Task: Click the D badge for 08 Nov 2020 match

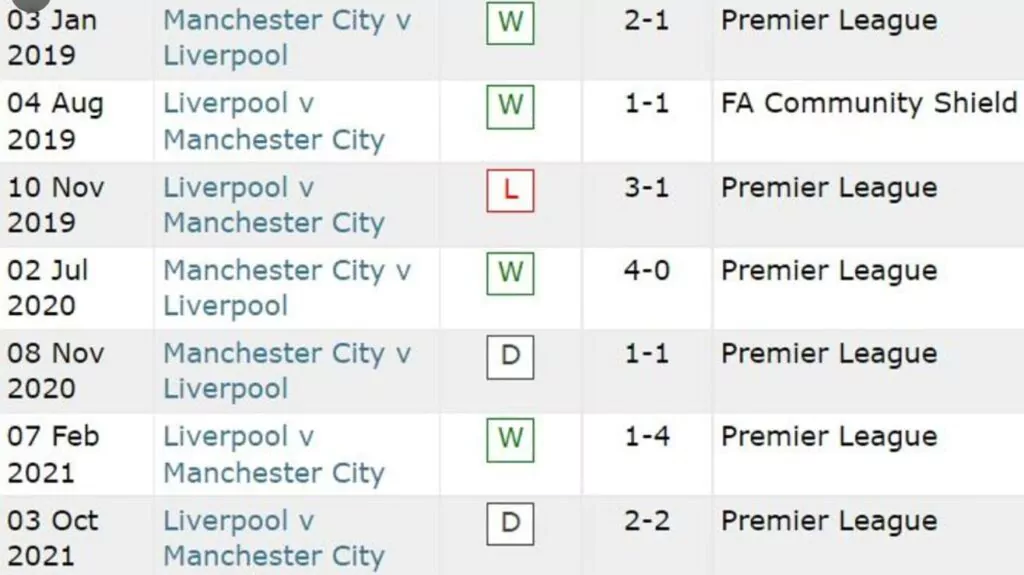Action: [x=510, y=357]
